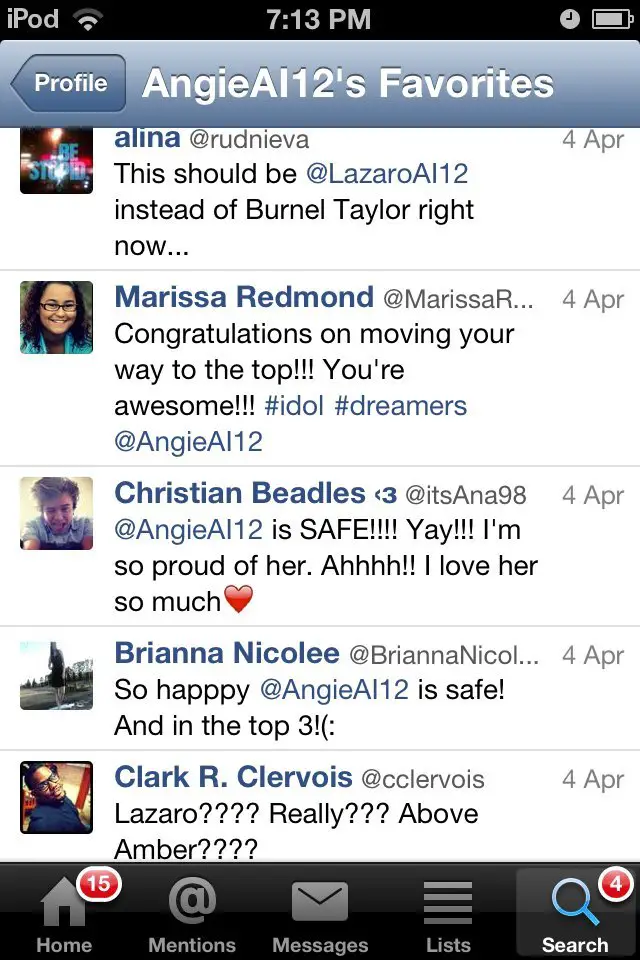Tap the Marissa Redmond username

point(244,297)
